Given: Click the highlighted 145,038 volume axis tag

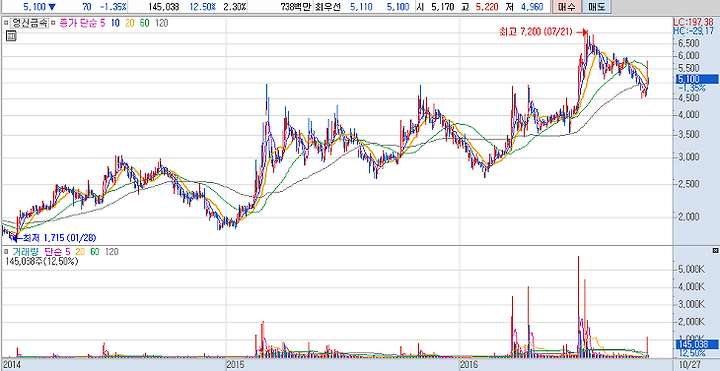Looking at the screenshot, I should tap(697, 344).
